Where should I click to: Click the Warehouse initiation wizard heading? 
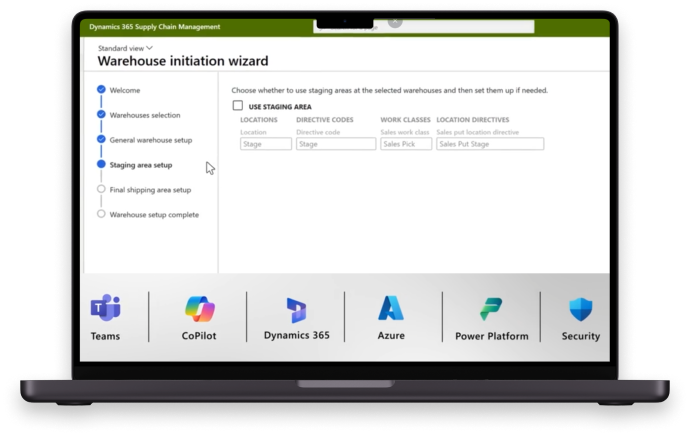click(x=183, y=61)
